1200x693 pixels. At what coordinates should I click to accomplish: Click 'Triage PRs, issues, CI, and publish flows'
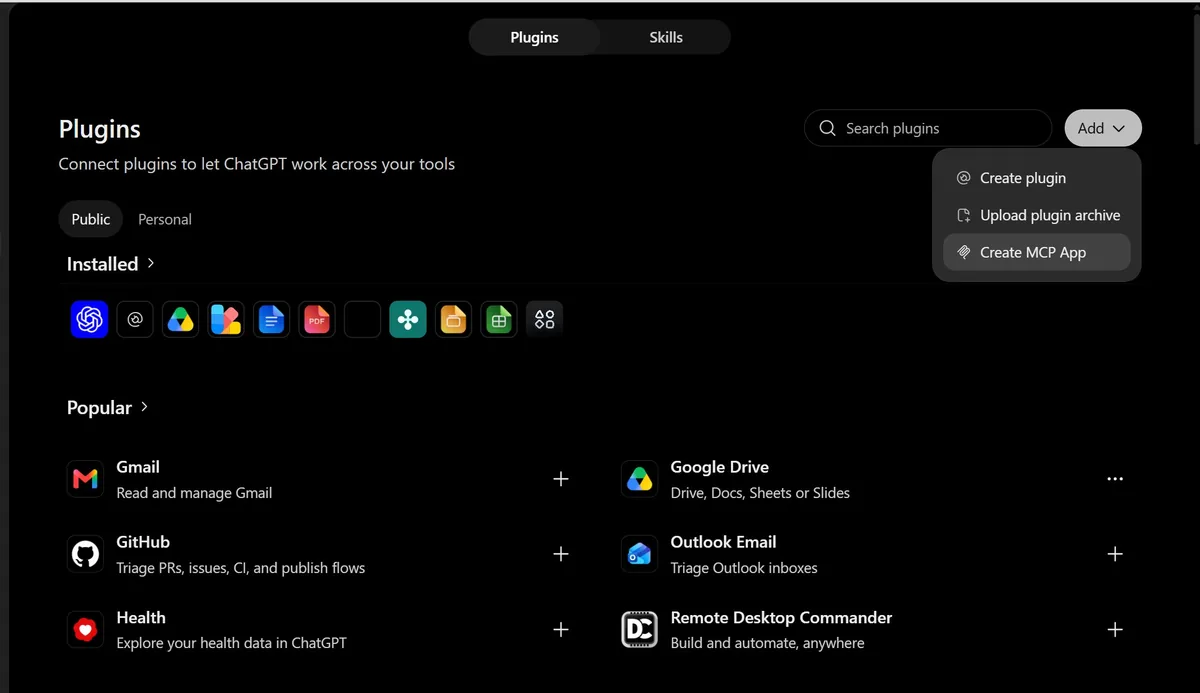pos(241,568)
